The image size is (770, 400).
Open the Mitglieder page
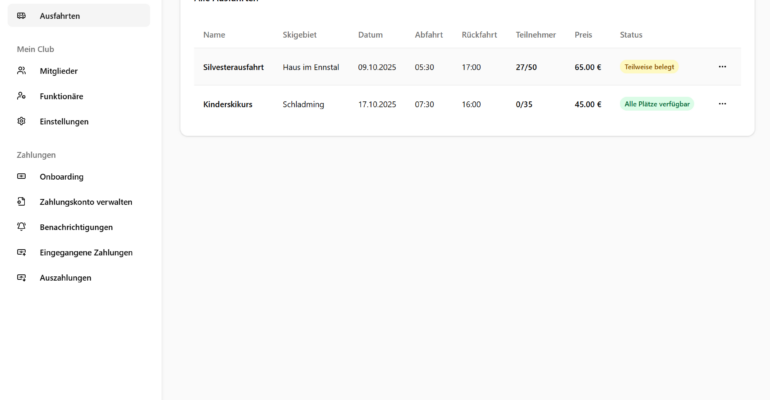click(58, 71)
